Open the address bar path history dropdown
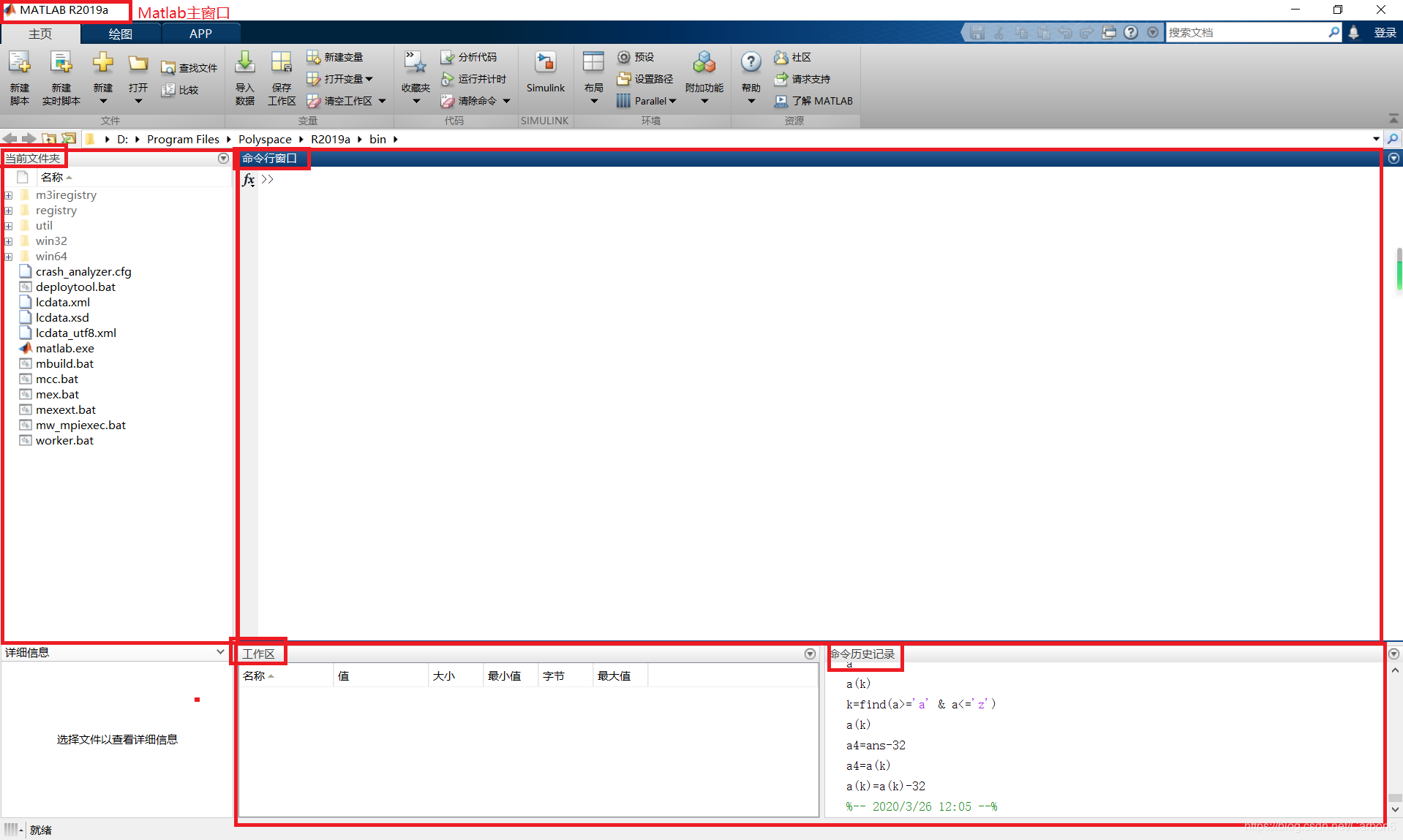Image resolution: width=1403 pixels, height=840 pixels. point(1376,139)
